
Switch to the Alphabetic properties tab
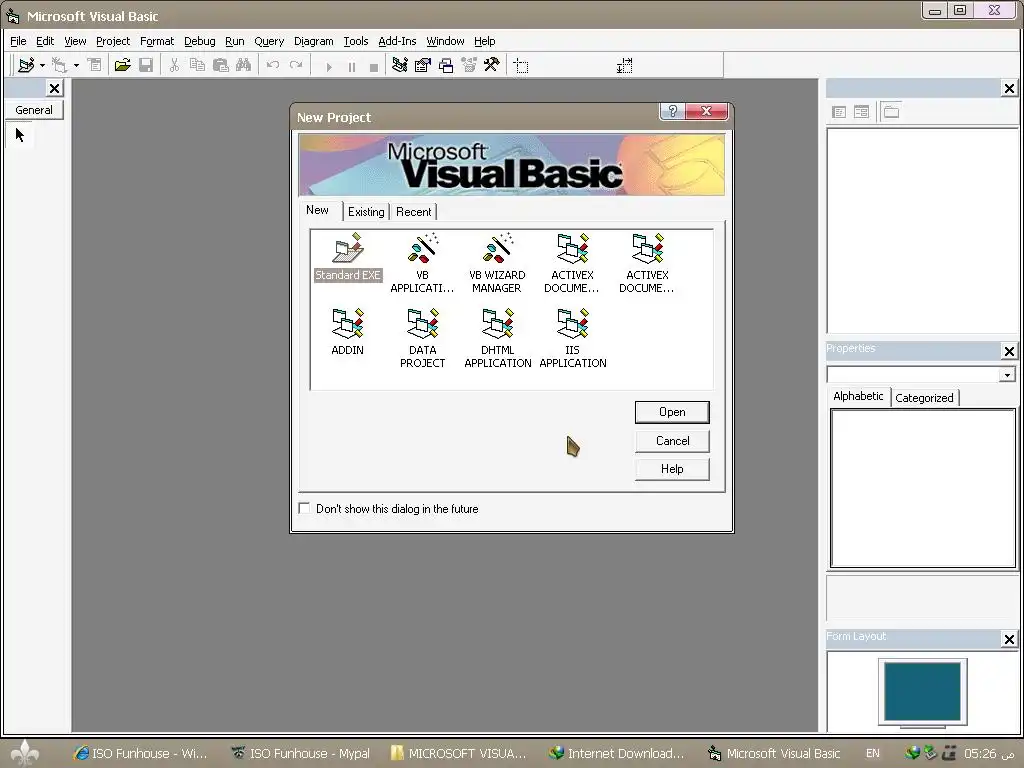[x=858, y=396]
